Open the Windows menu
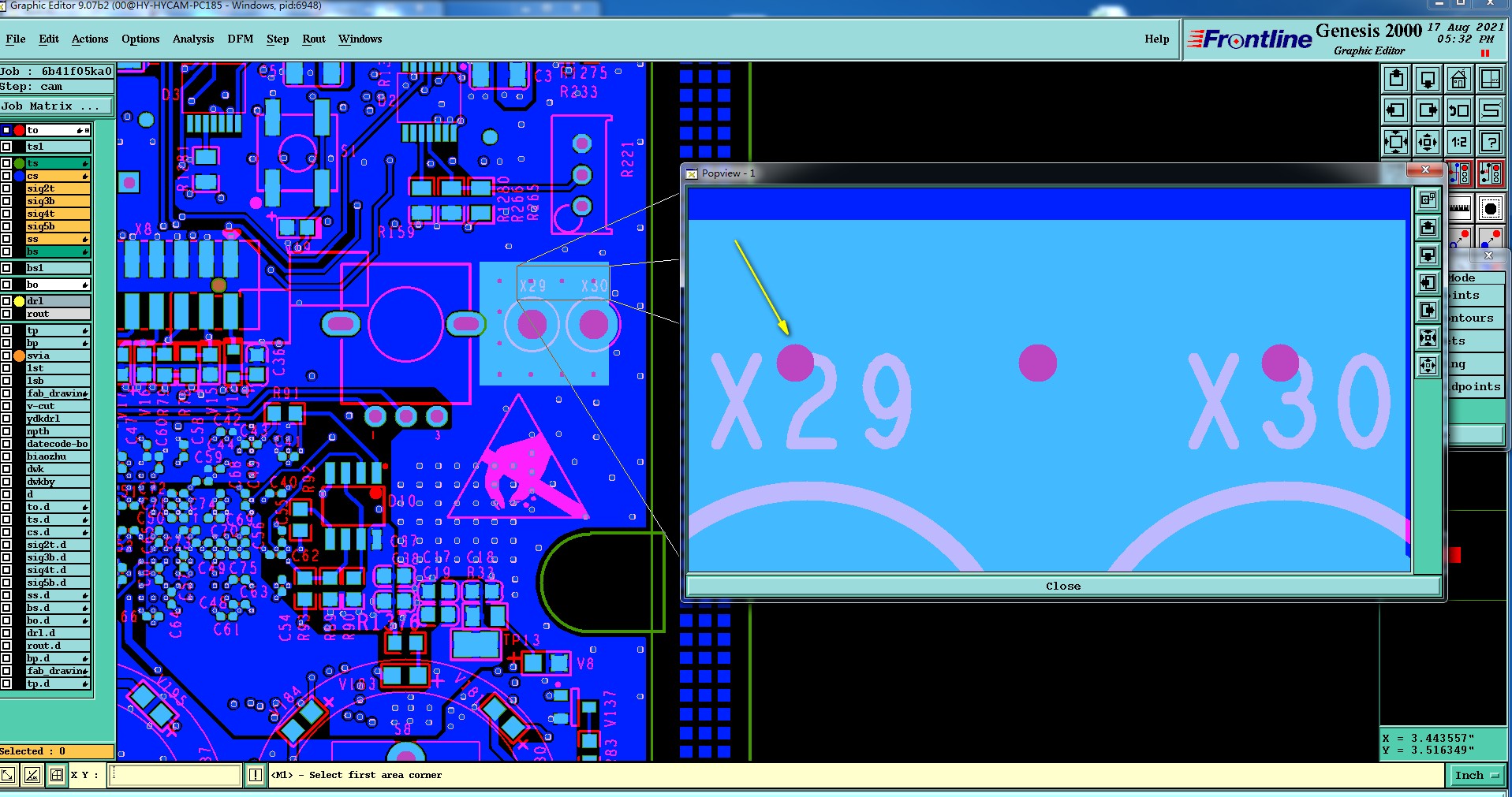 (x=360, y=39)
